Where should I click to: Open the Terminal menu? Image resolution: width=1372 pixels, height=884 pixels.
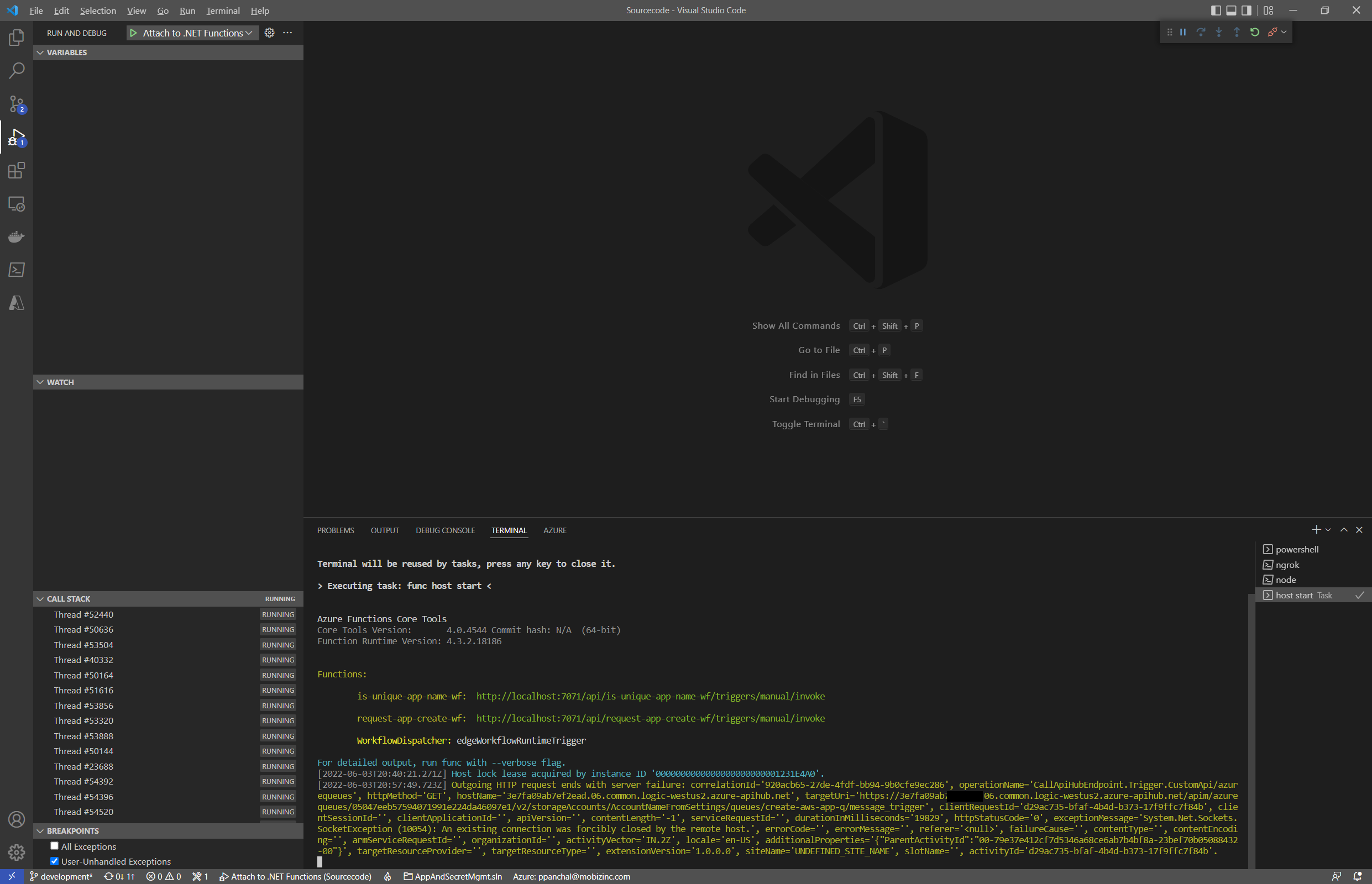point(223,10)
